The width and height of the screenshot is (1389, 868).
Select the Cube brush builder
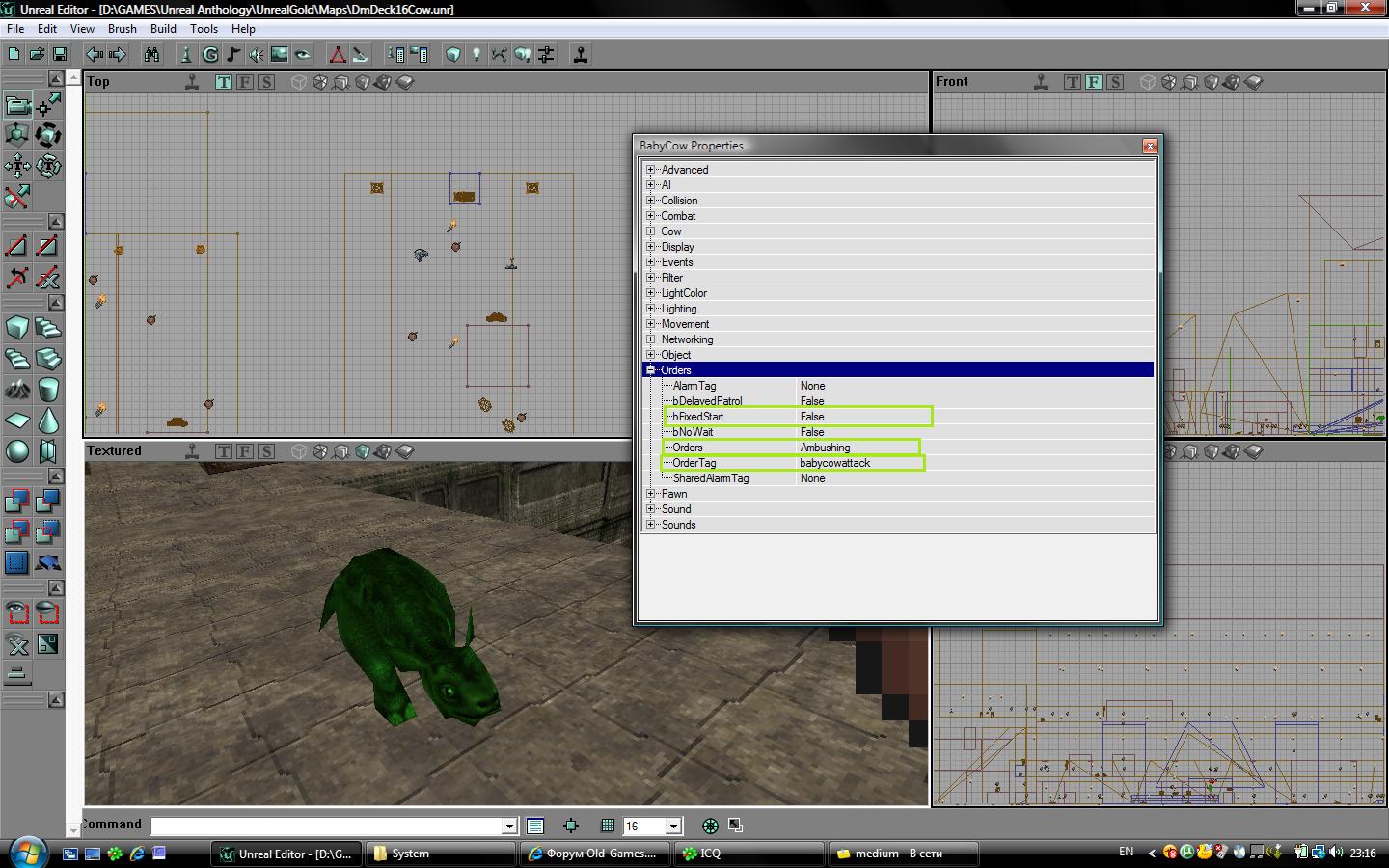click(x=17, y=328)
